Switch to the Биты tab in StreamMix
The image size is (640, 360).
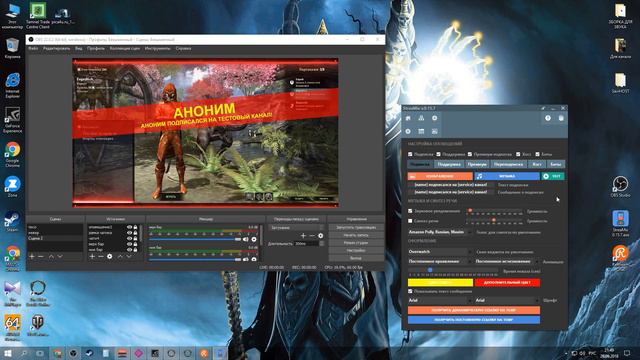556,164
